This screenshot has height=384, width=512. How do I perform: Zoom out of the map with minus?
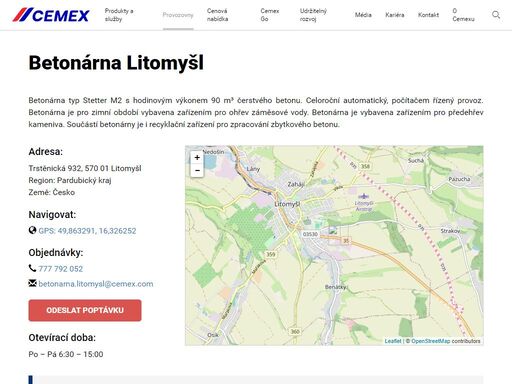(197, 170)
